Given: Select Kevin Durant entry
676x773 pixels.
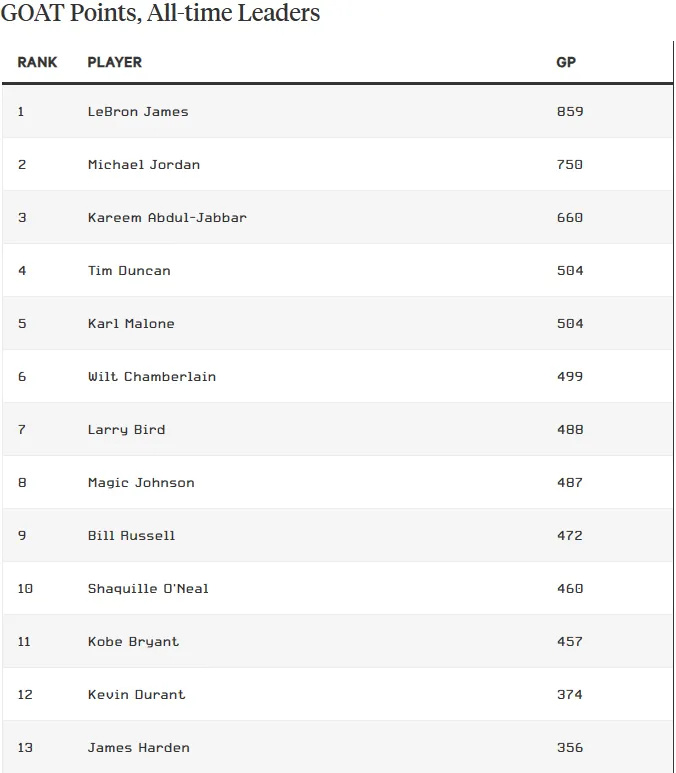Looking at the screenshot, I should pos(137,695).
